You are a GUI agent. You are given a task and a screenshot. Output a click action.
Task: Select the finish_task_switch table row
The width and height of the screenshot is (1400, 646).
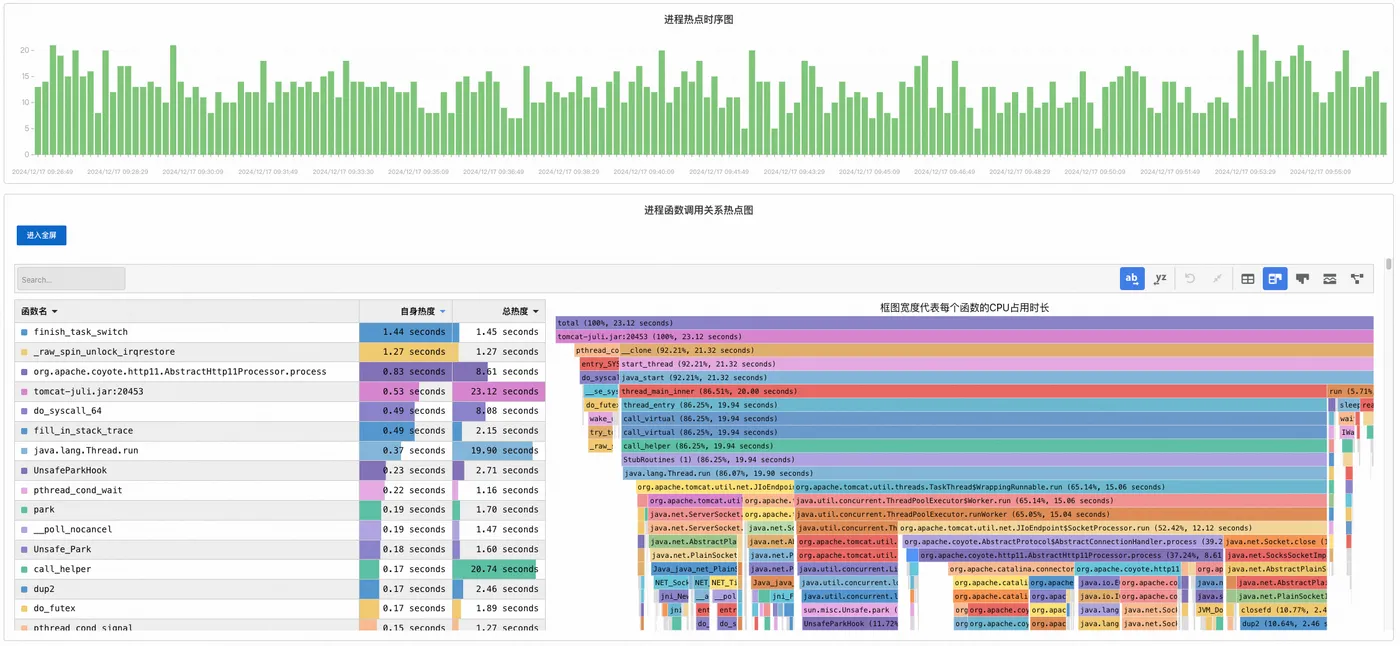280,332
